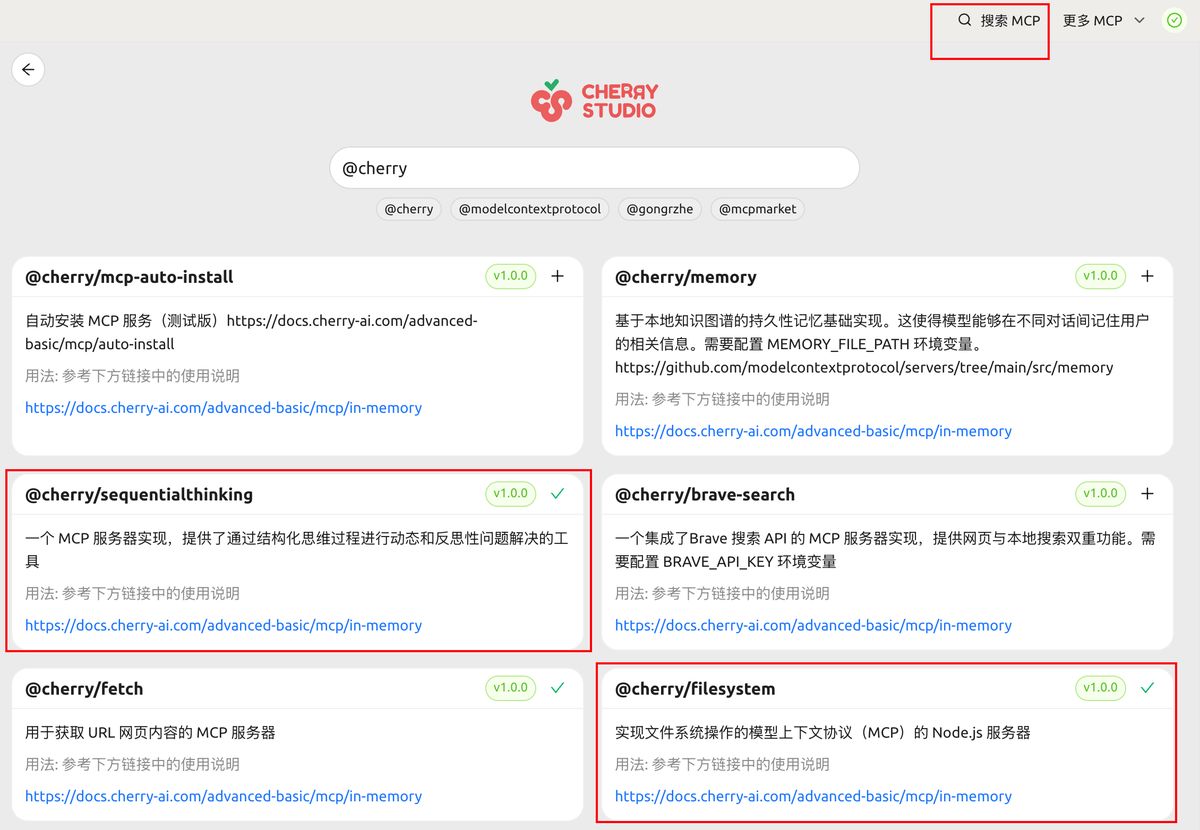The image size is (1200, 830).
Task: Click v1.0.0 version badge on @cherry/fetch
Action: [510, 688]
